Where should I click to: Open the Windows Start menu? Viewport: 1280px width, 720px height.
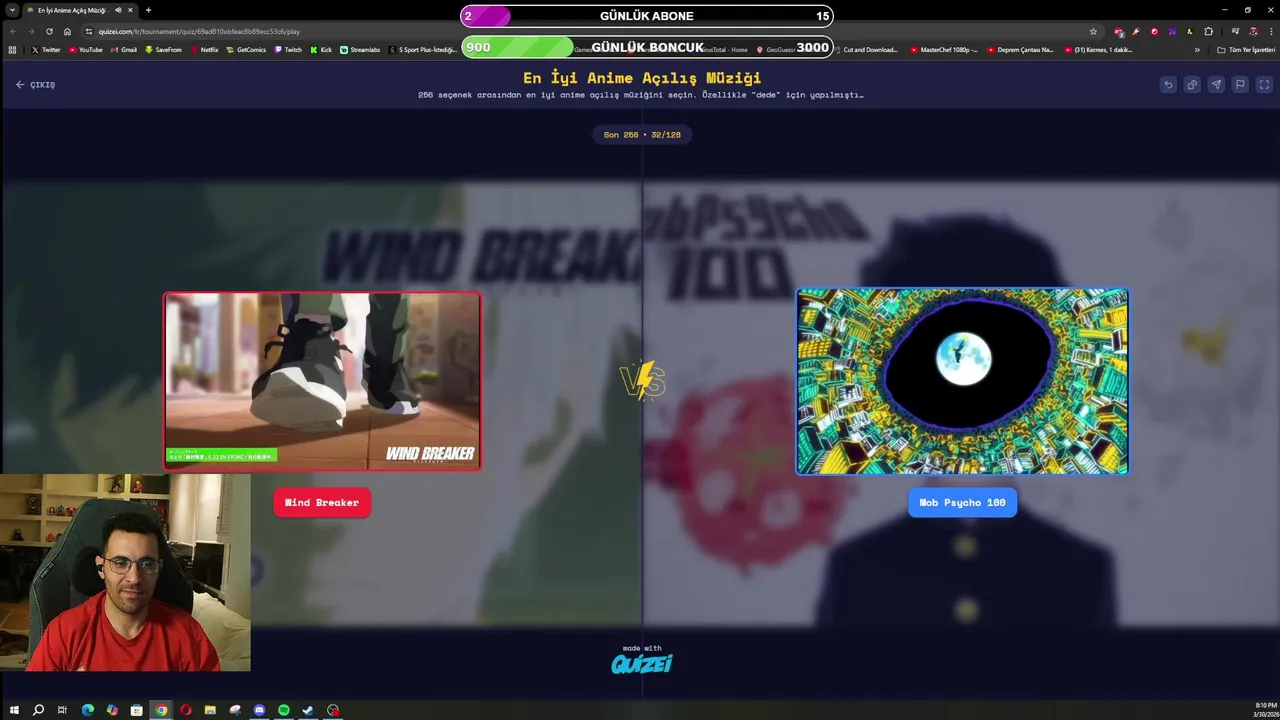pyautogui.click(x=14, y=710)
